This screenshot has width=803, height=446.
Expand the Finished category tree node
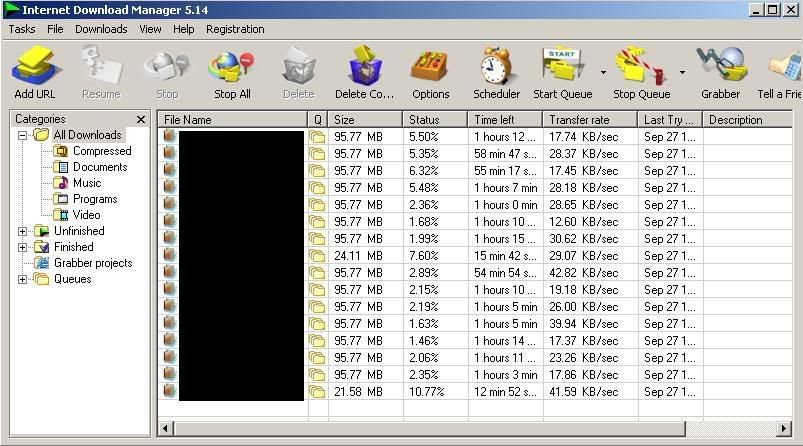23,247
